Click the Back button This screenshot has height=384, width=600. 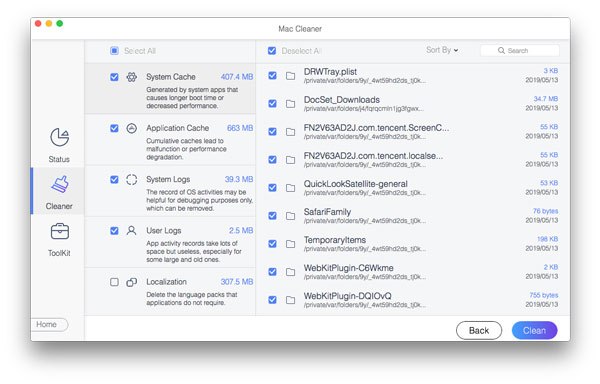(x=479, y=330)
